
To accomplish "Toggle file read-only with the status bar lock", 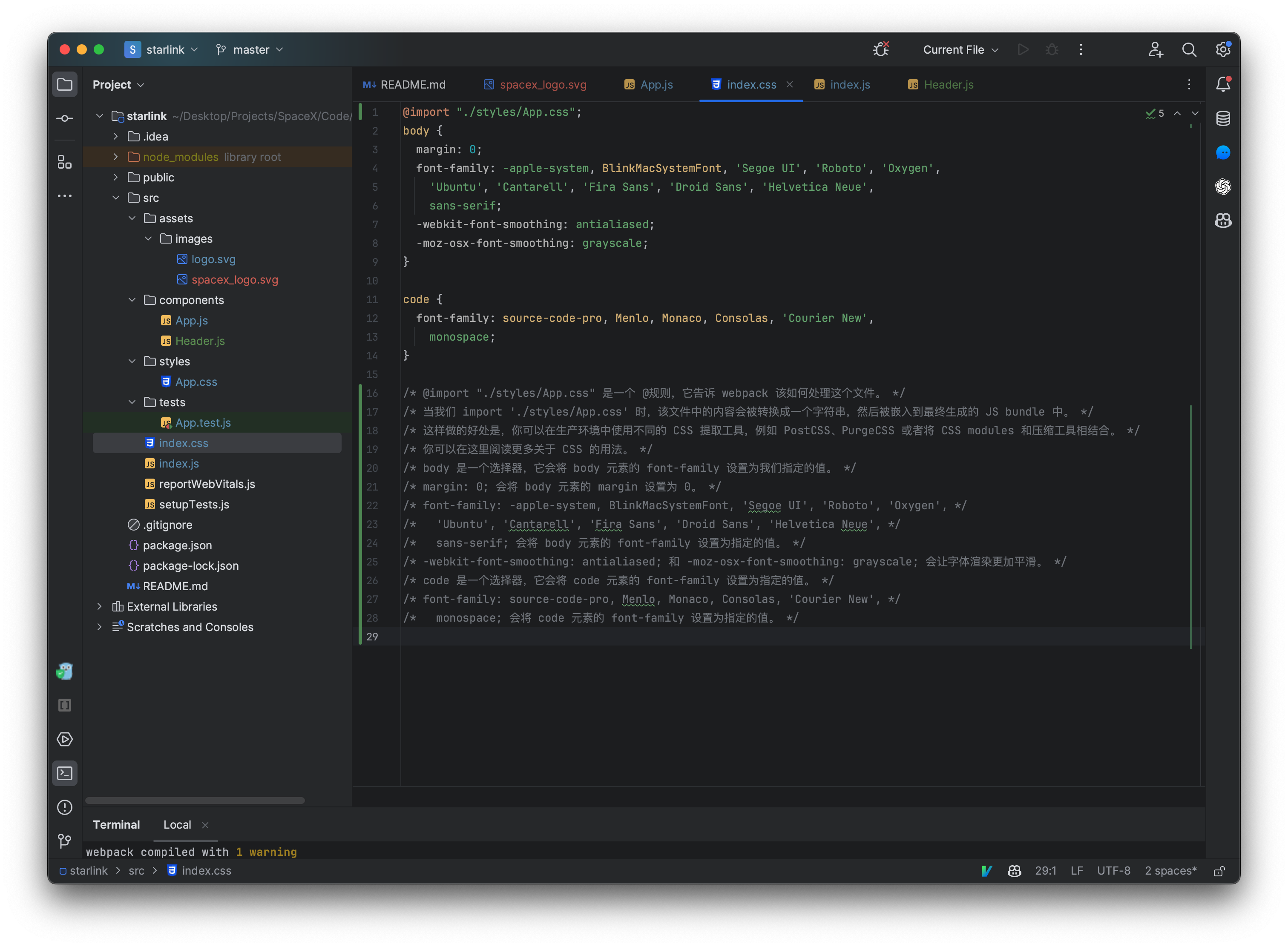I will point(1219,871).
